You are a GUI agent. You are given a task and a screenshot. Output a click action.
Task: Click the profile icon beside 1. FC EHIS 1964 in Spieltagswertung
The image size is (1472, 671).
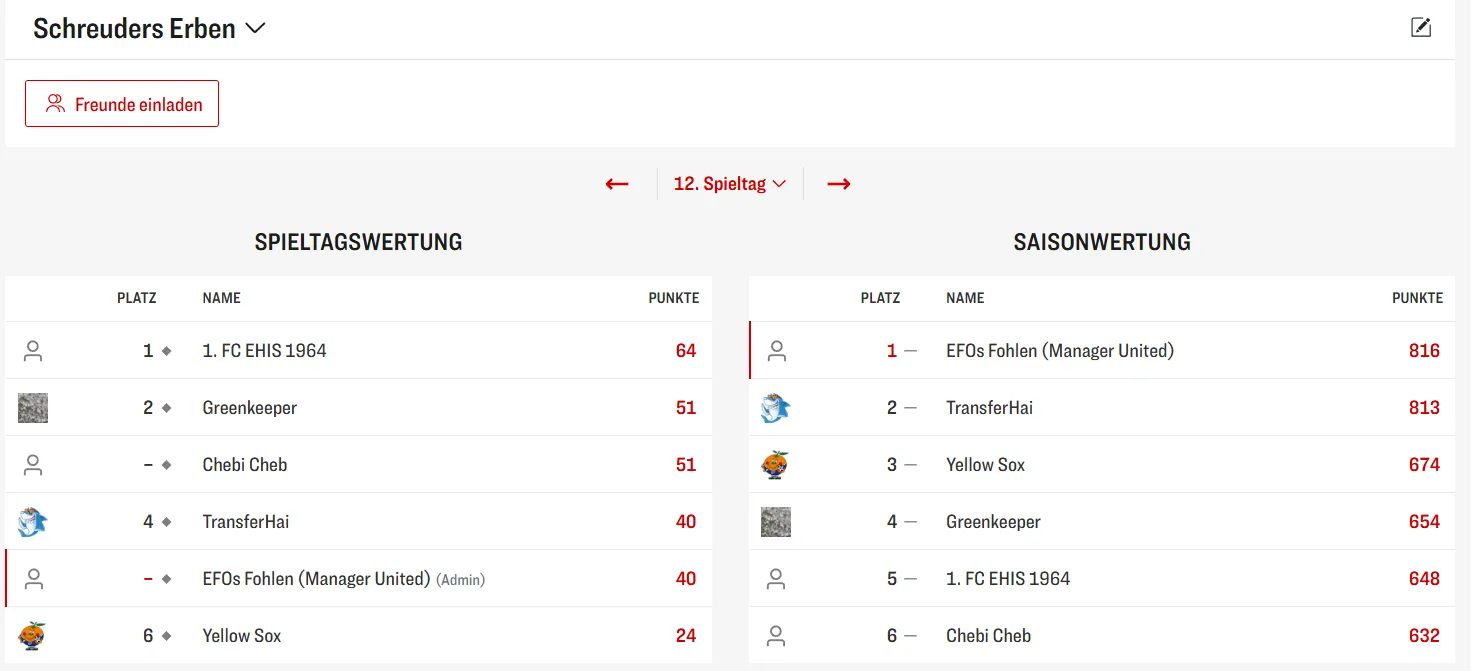tap(33, 351)
